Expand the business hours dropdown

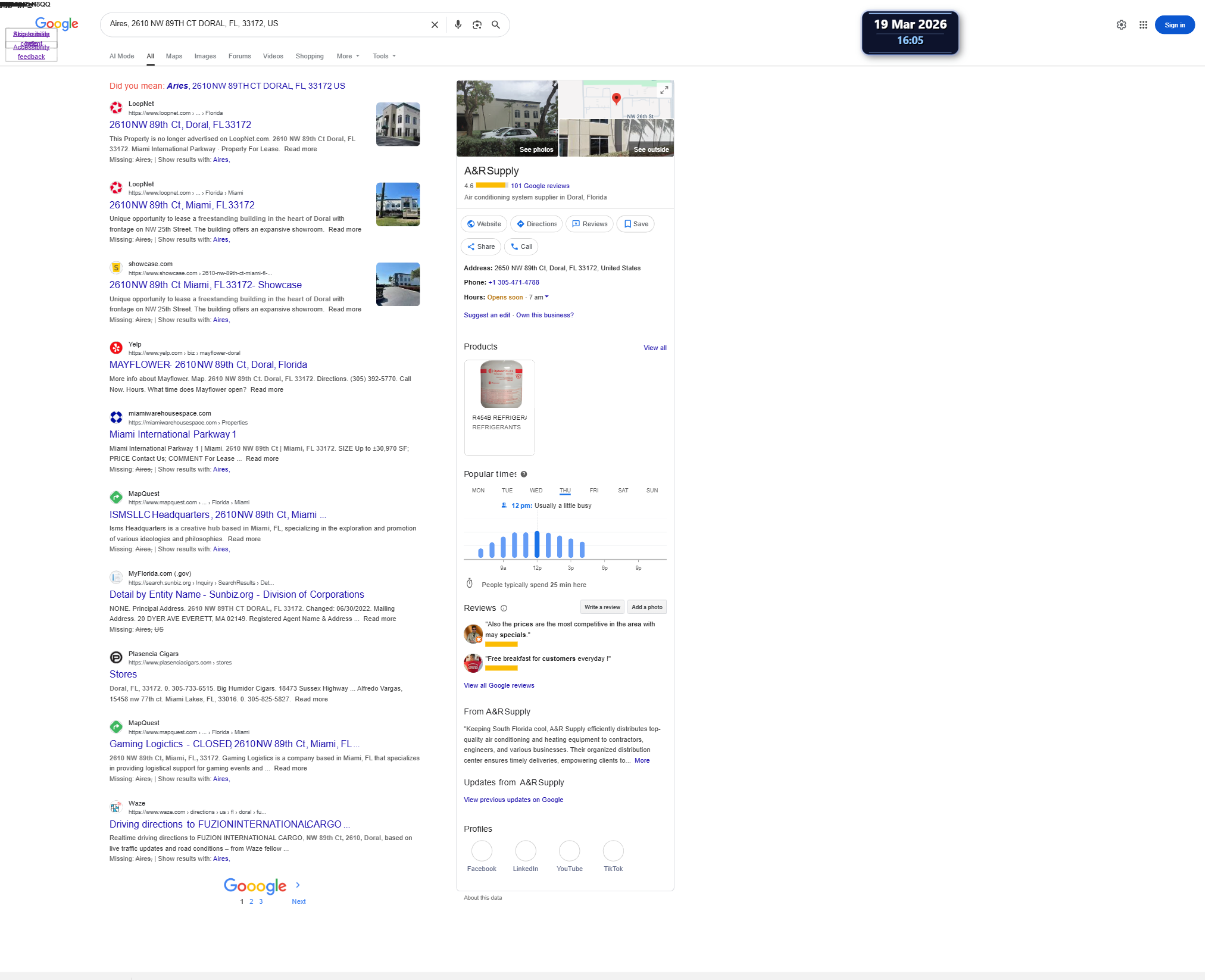546,297
